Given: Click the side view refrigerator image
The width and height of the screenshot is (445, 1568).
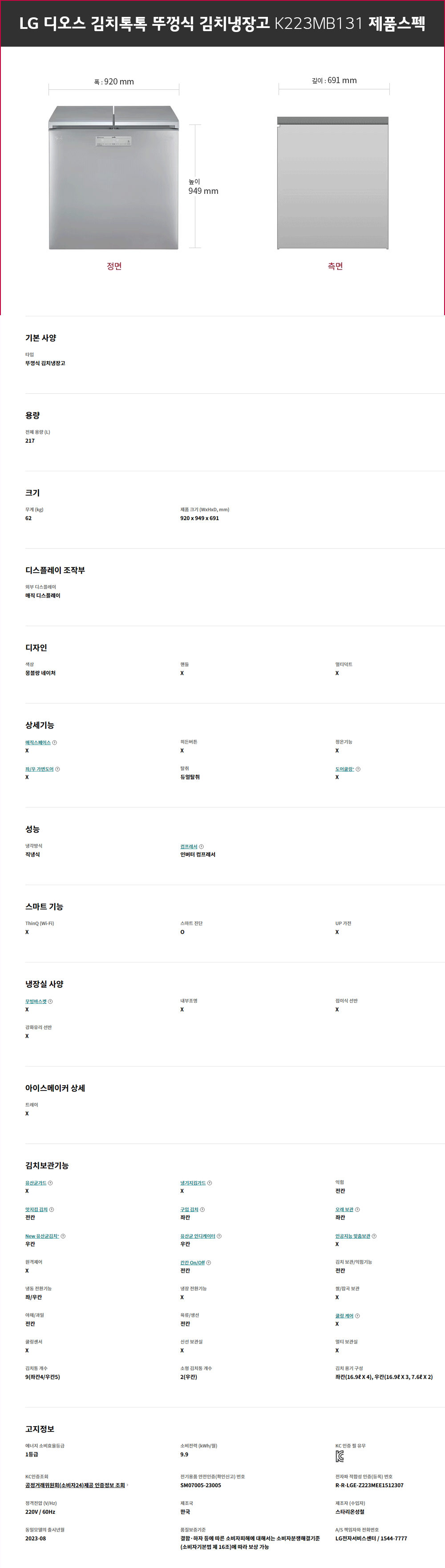Looking at the screenshot, I should (333, 183).
